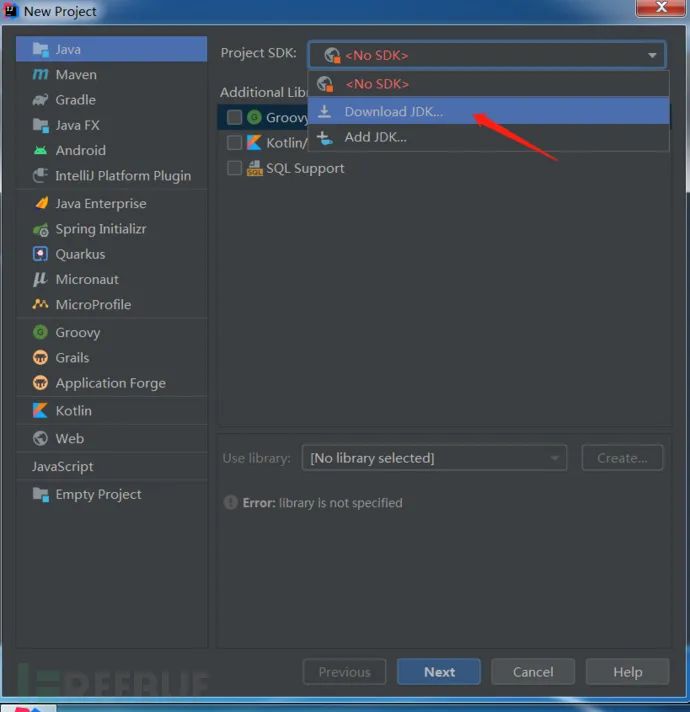Close the New Project dialog

coord(661,7)
